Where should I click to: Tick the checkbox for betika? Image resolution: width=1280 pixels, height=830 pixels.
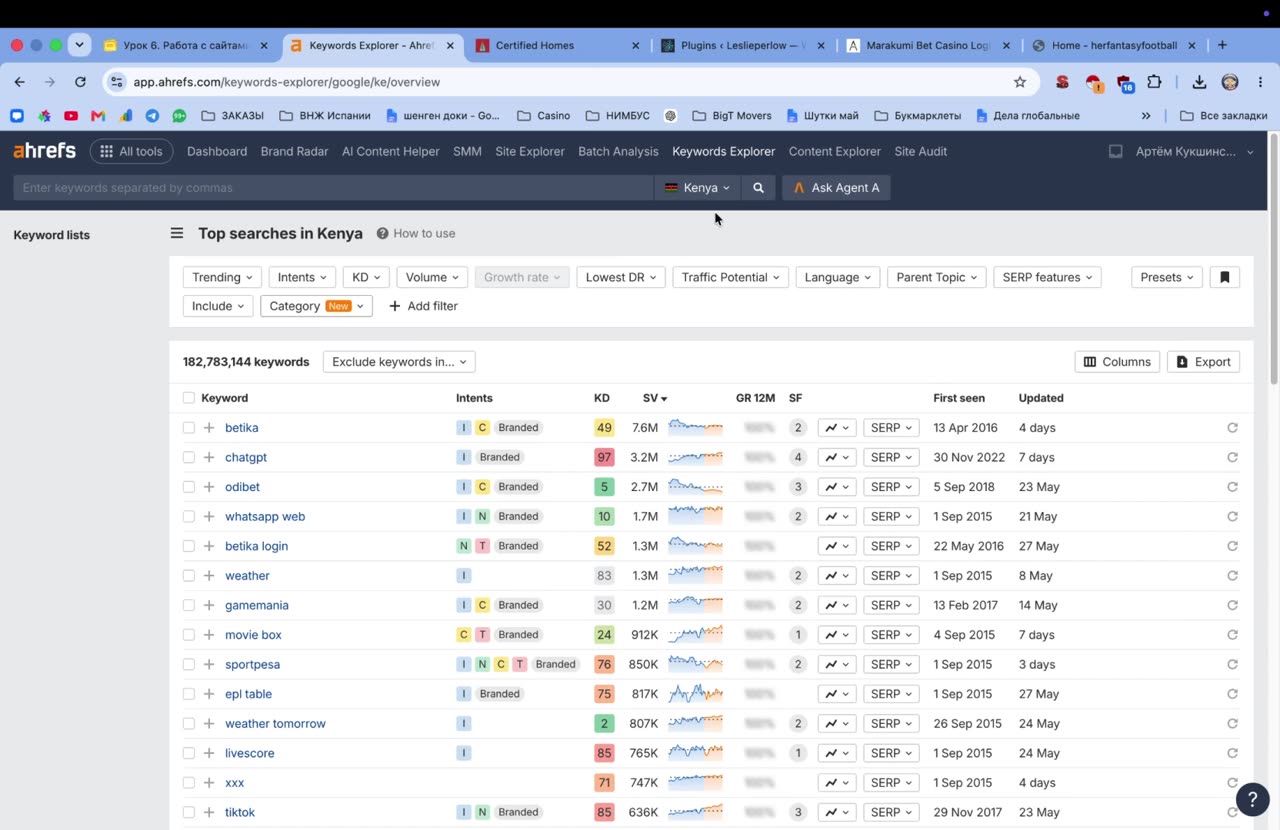coord(189,428)
